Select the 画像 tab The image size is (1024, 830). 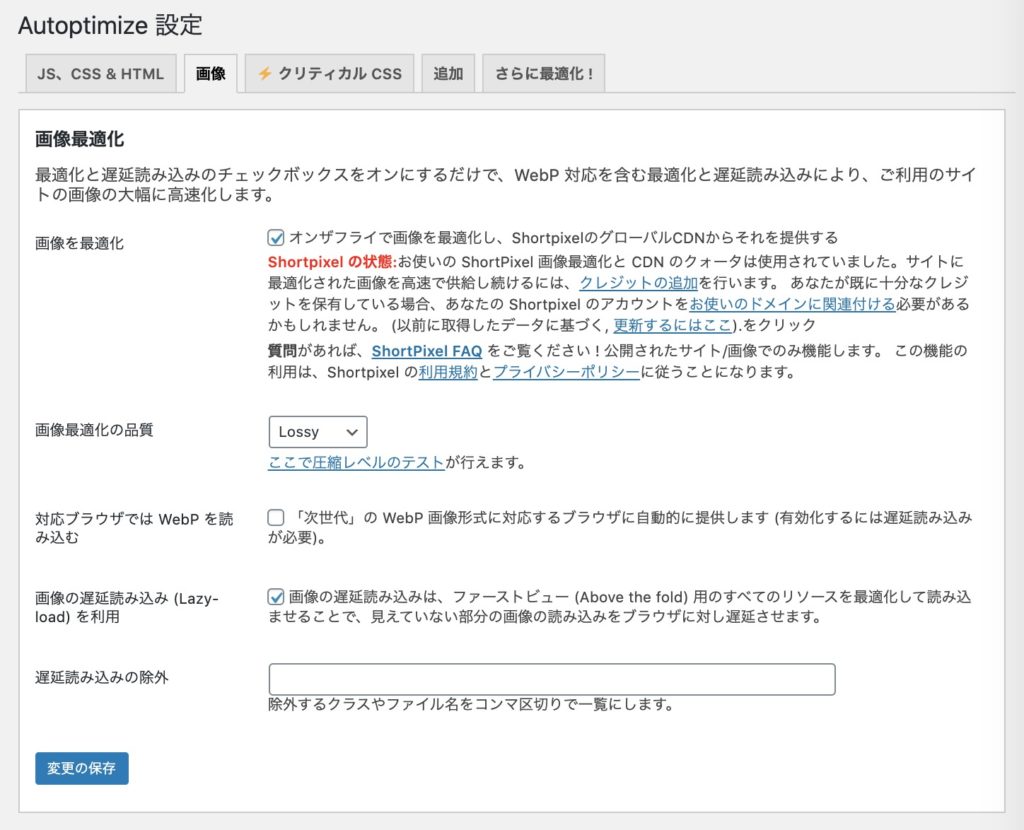point(210,72)
